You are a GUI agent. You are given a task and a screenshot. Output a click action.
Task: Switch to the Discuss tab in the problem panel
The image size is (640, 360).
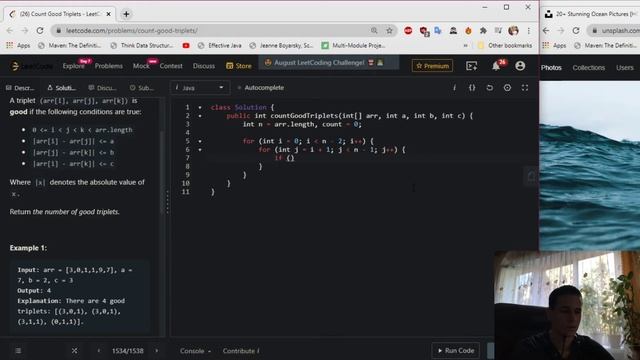coord(102,88)
